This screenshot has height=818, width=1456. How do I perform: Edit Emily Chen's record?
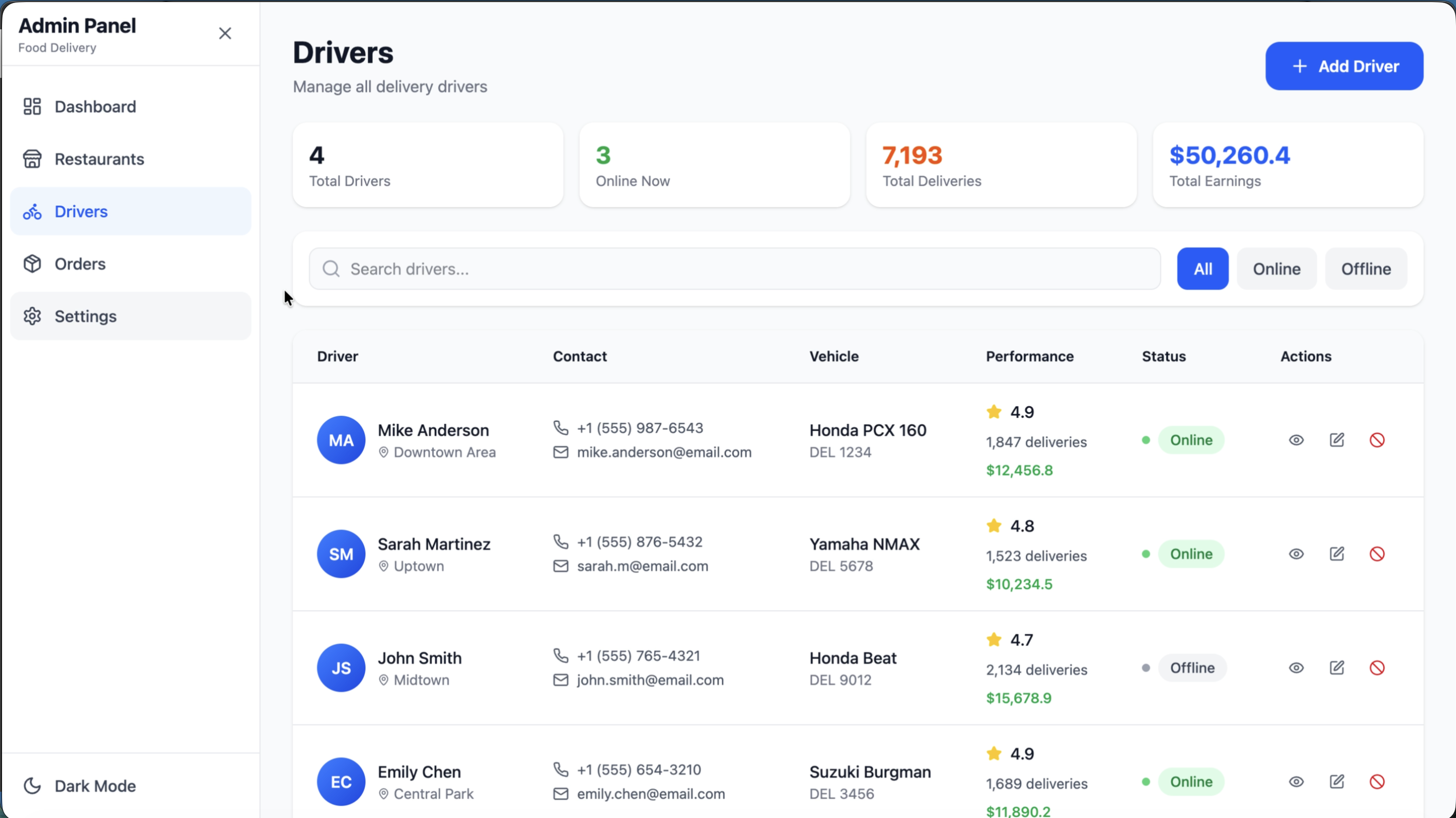tap(1337, 782)
